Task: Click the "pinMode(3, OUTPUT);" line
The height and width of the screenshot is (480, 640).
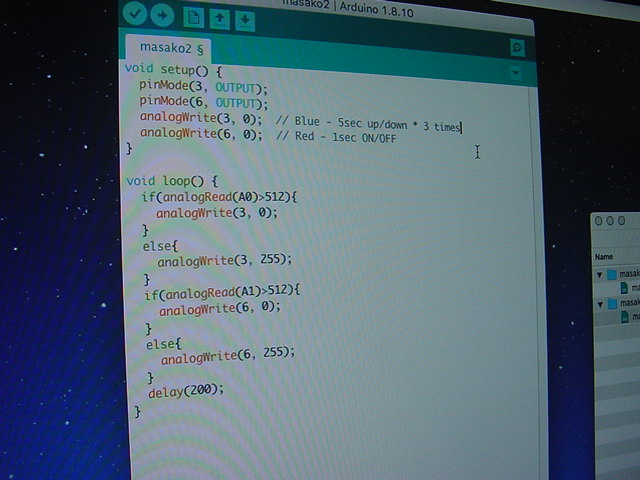Action: (x=203, y=87)
